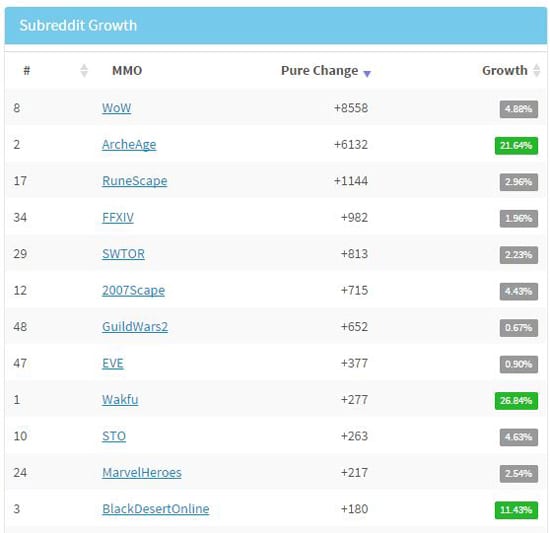Follow the FFXIV link
550x533 pixels.
click(118, 217)
